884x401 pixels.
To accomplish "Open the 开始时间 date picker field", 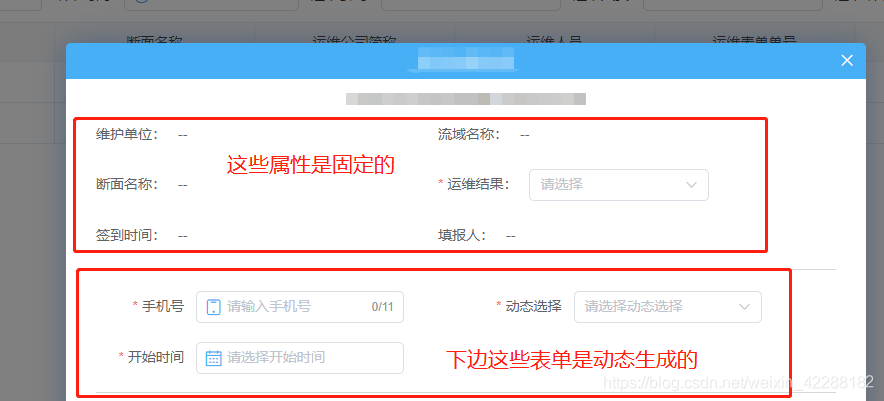I will (300, 358).
